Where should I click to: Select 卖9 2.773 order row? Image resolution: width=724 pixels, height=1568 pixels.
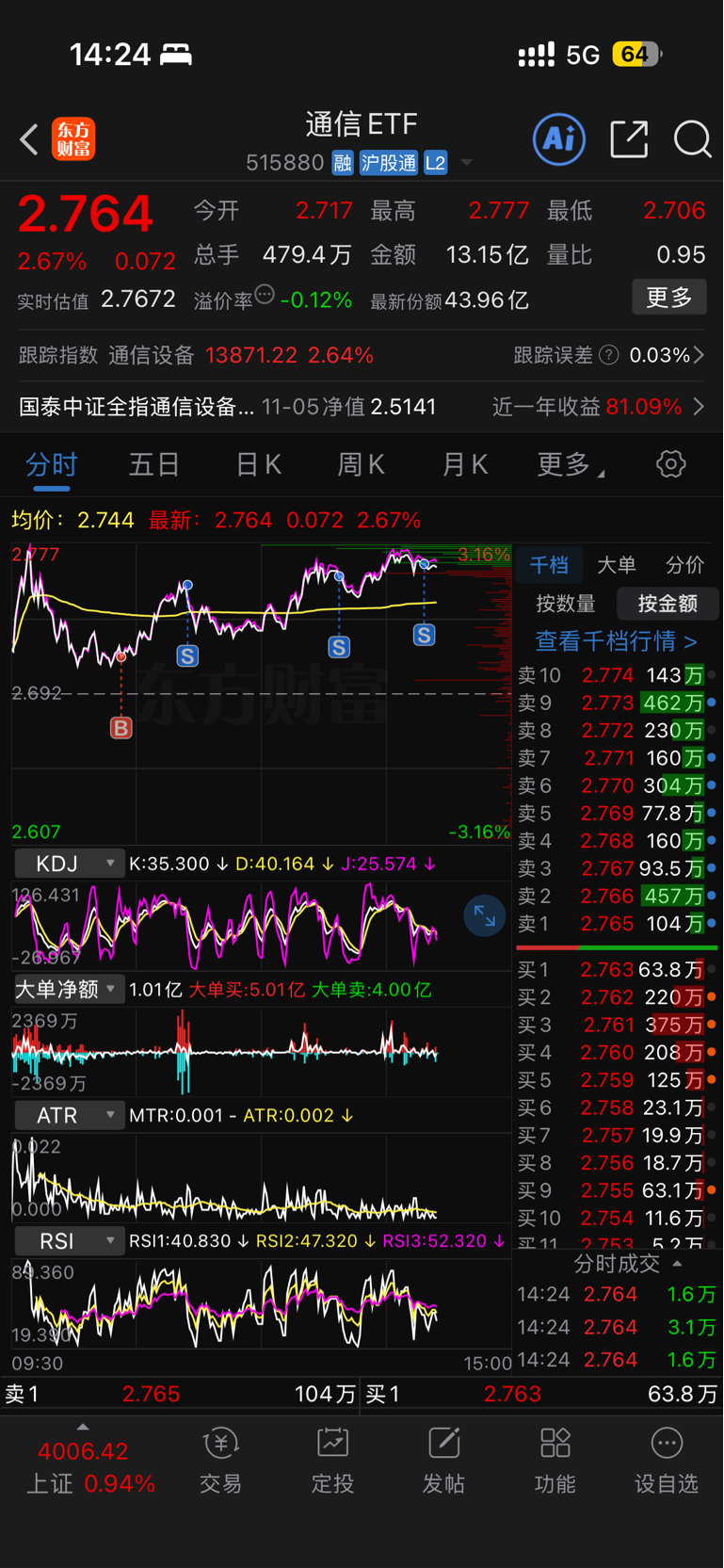pyautogui.click(x=618, y=703)
